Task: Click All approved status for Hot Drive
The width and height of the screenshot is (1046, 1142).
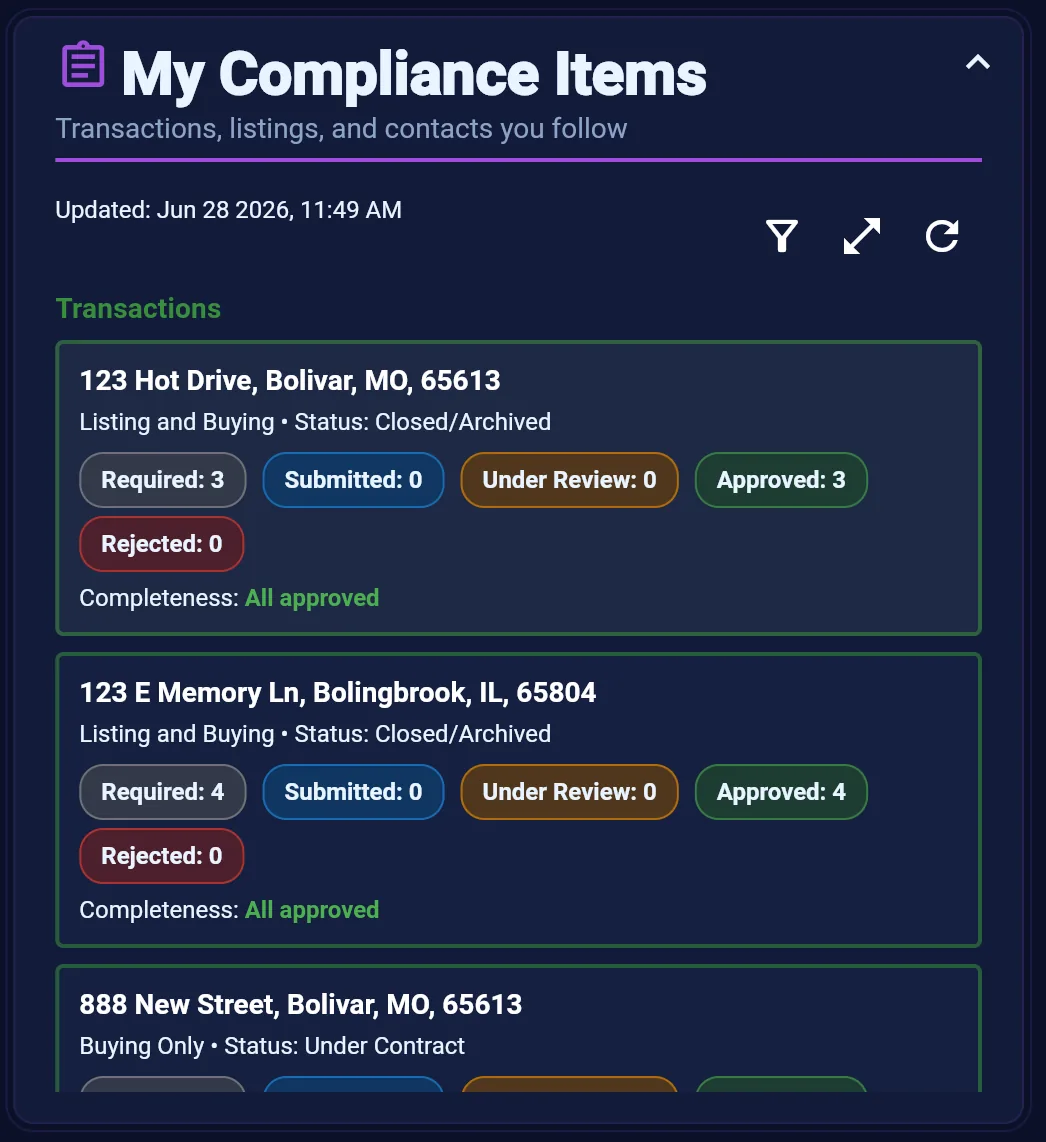Action: point(312,598)
